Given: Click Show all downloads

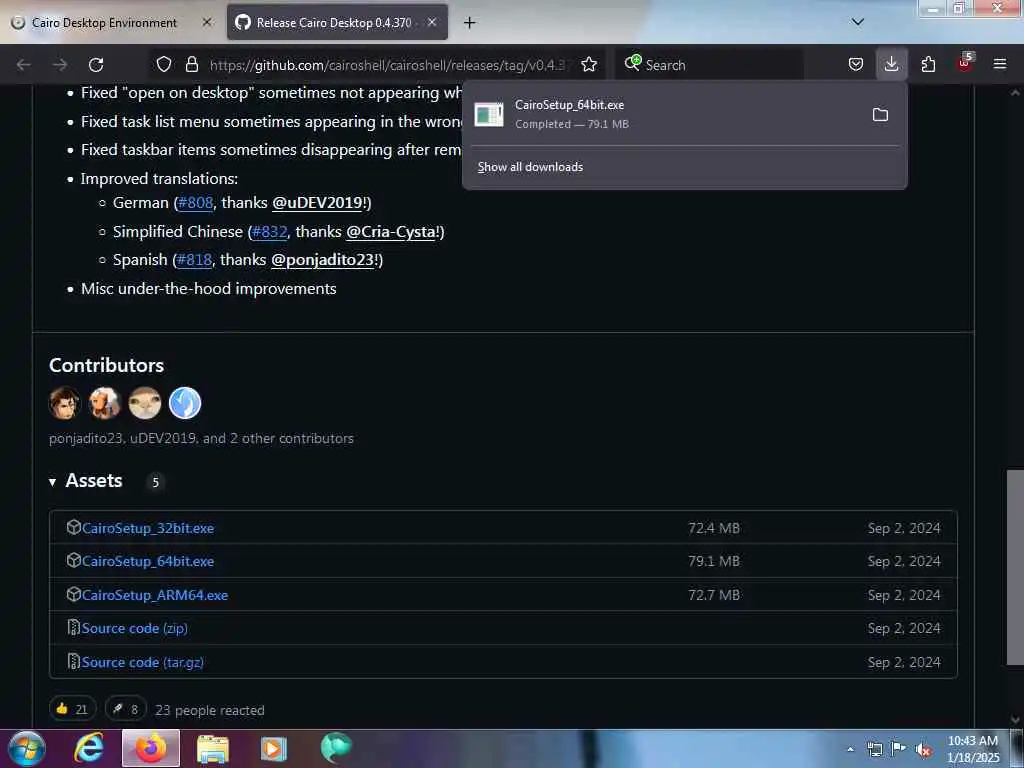Looking at the screenshot, I should coord(530,167).
